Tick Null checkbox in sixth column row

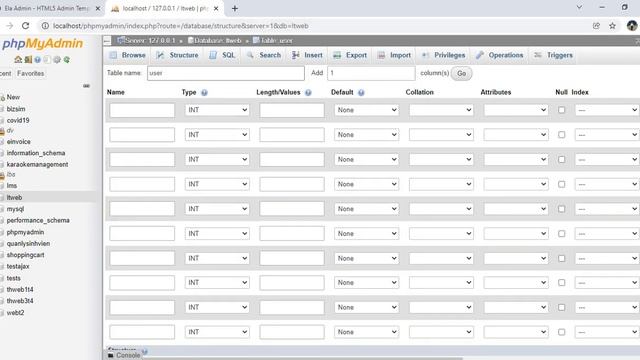point(562,233)
